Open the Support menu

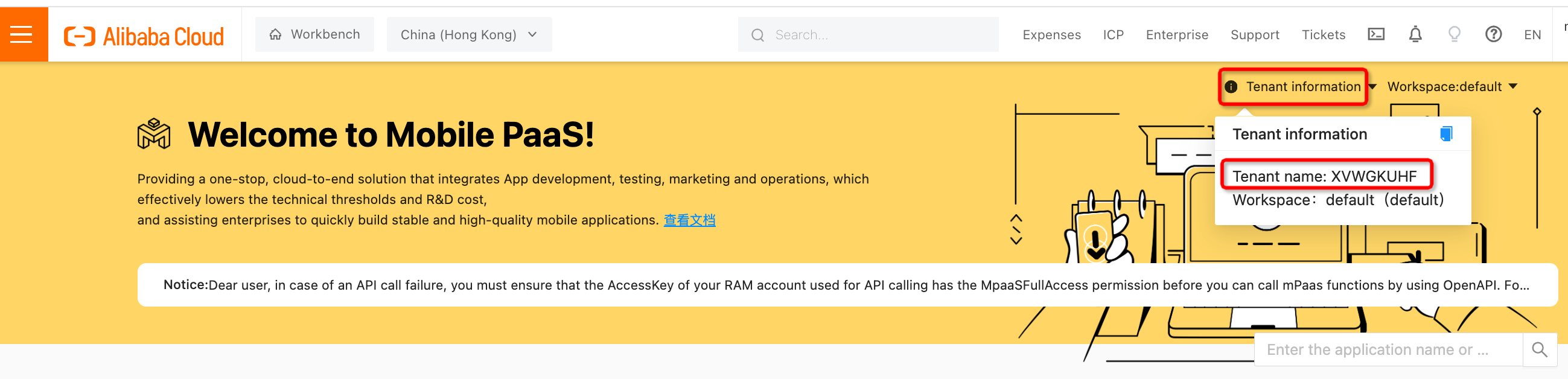[x=1255, y=35]
